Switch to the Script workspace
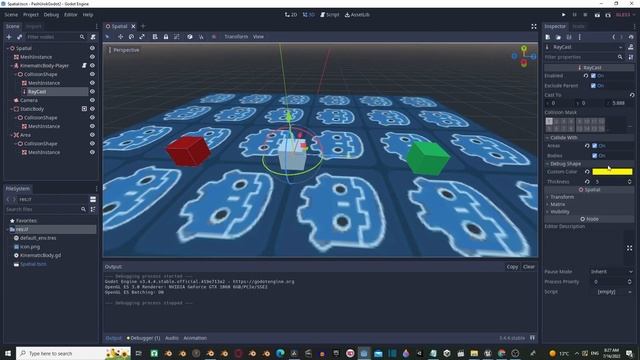Image resolution: width=640 pixels, height=360 pixels. tap(329, 15)
